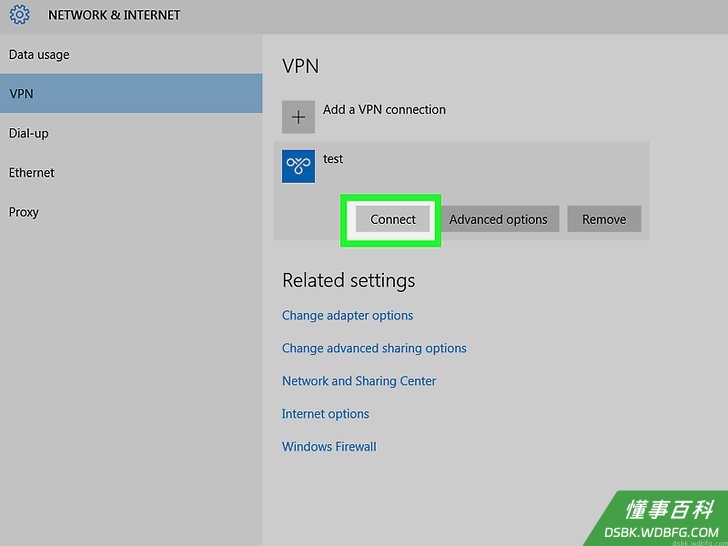This screenshot has width=728, height=546.
Task: Click the Add a VPN connection label
Action: click(384, 110)
